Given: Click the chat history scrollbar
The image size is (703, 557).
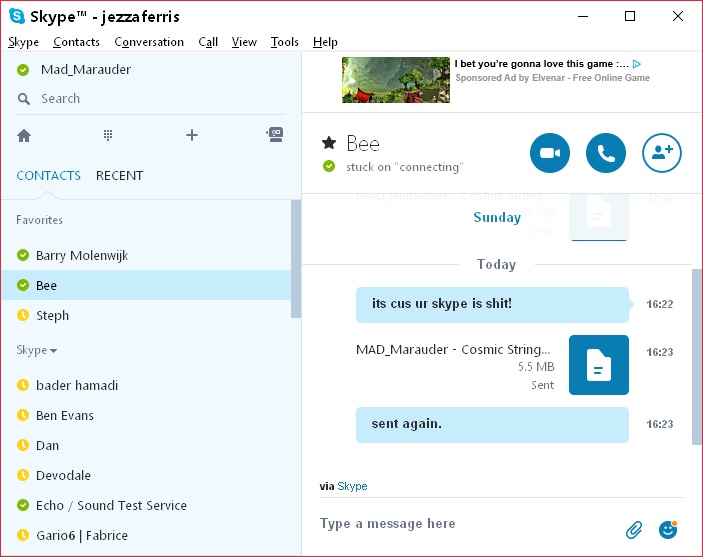Looking at the screenshot, I should pos(697,357).
